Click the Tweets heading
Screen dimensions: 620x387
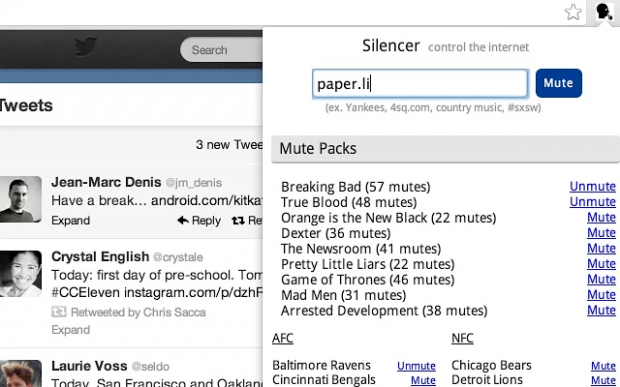click(x=26, y=106)
